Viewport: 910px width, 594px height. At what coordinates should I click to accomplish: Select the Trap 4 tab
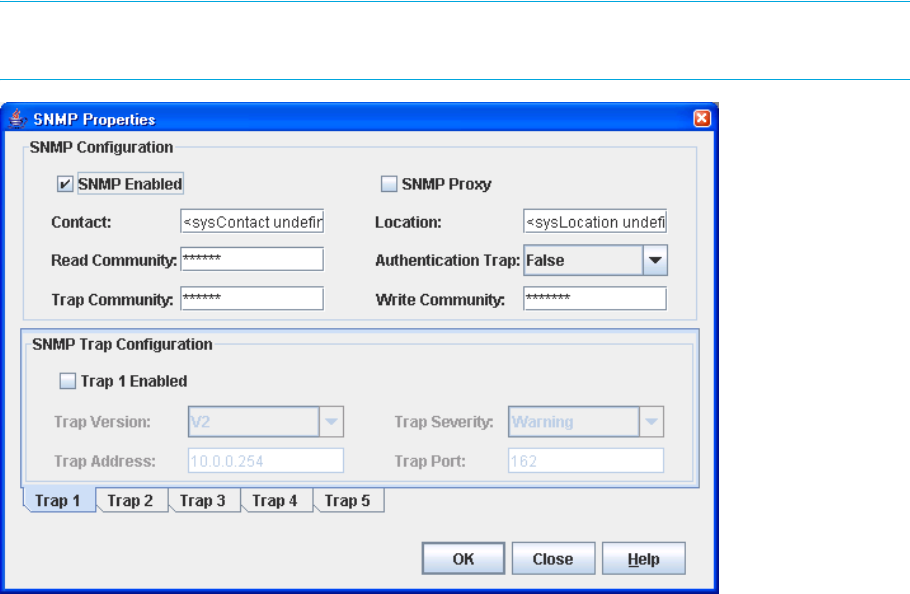click(275, 501)
